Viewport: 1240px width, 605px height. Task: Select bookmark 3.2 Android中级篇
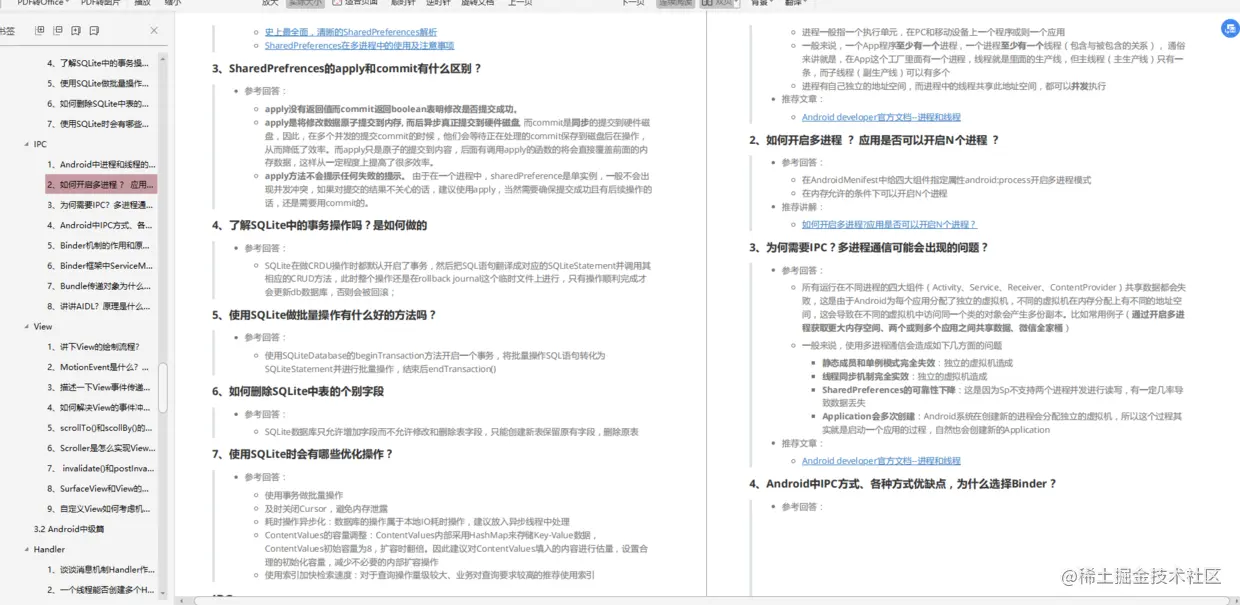coord(68,529)
